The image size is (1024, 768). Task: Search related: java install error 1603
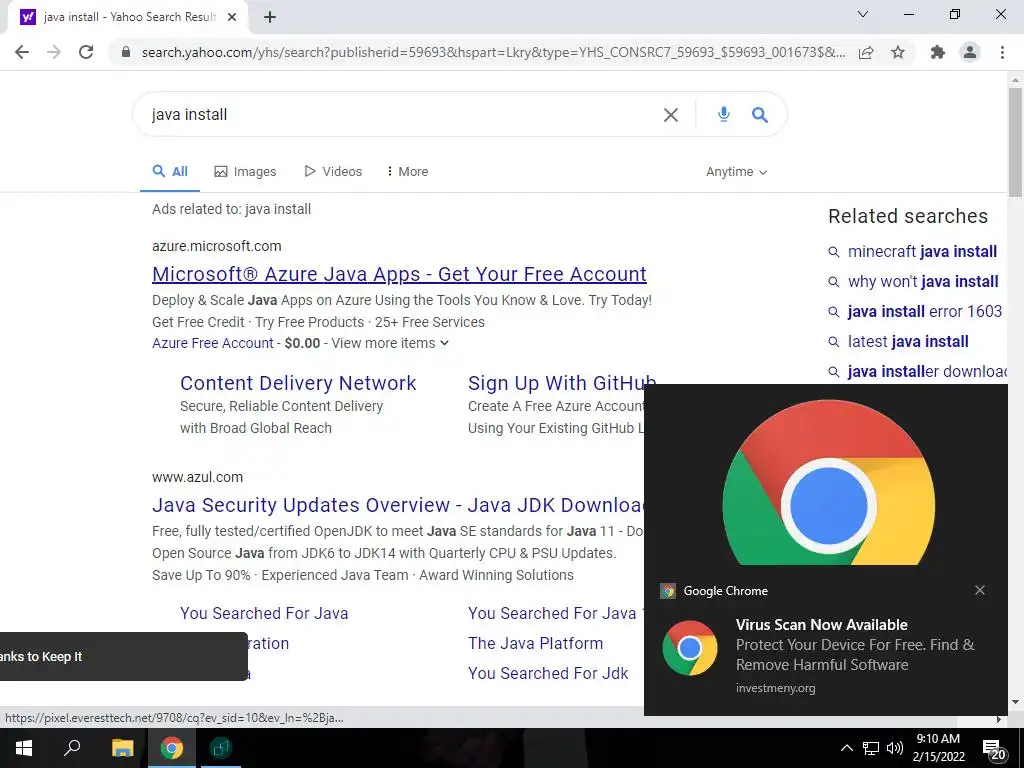[925, 312]
